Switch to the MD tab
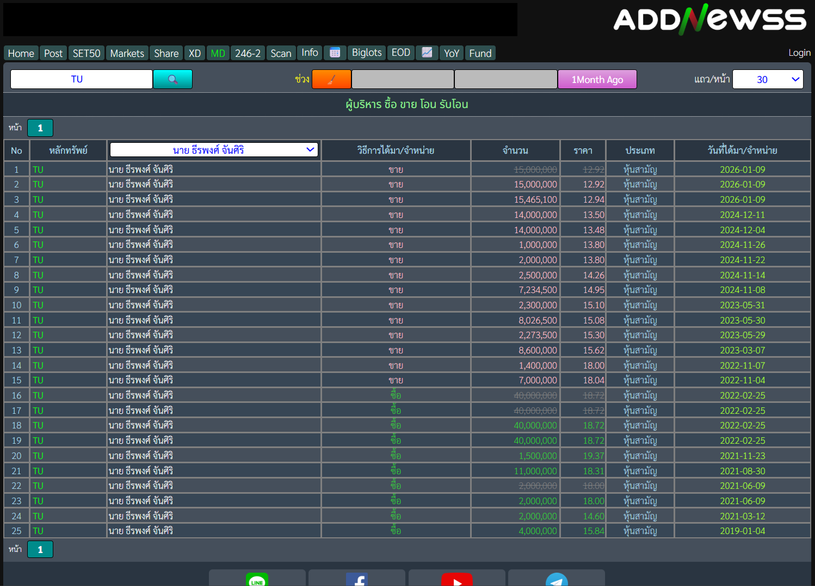 click(218, 53)
